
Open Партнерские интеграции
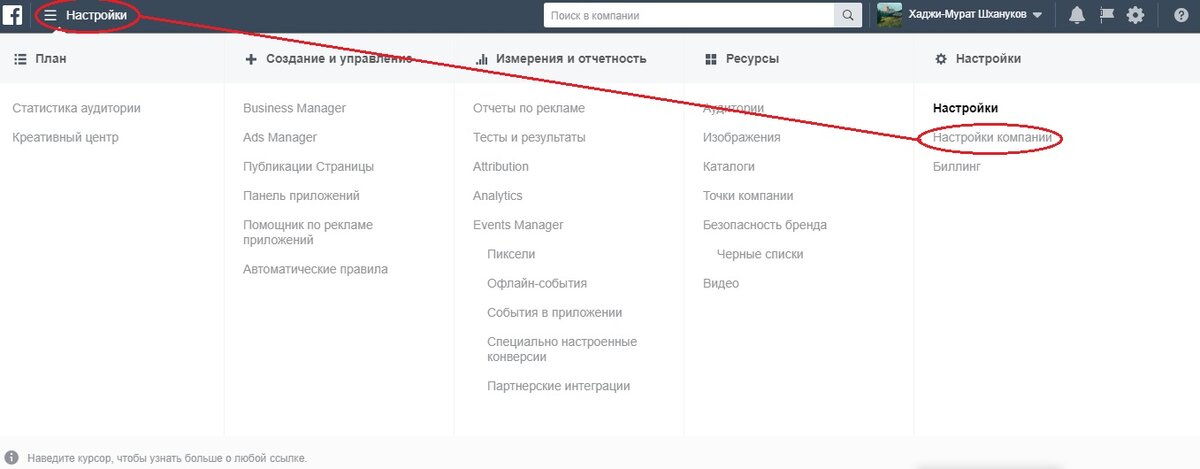[x=559, y=386]
